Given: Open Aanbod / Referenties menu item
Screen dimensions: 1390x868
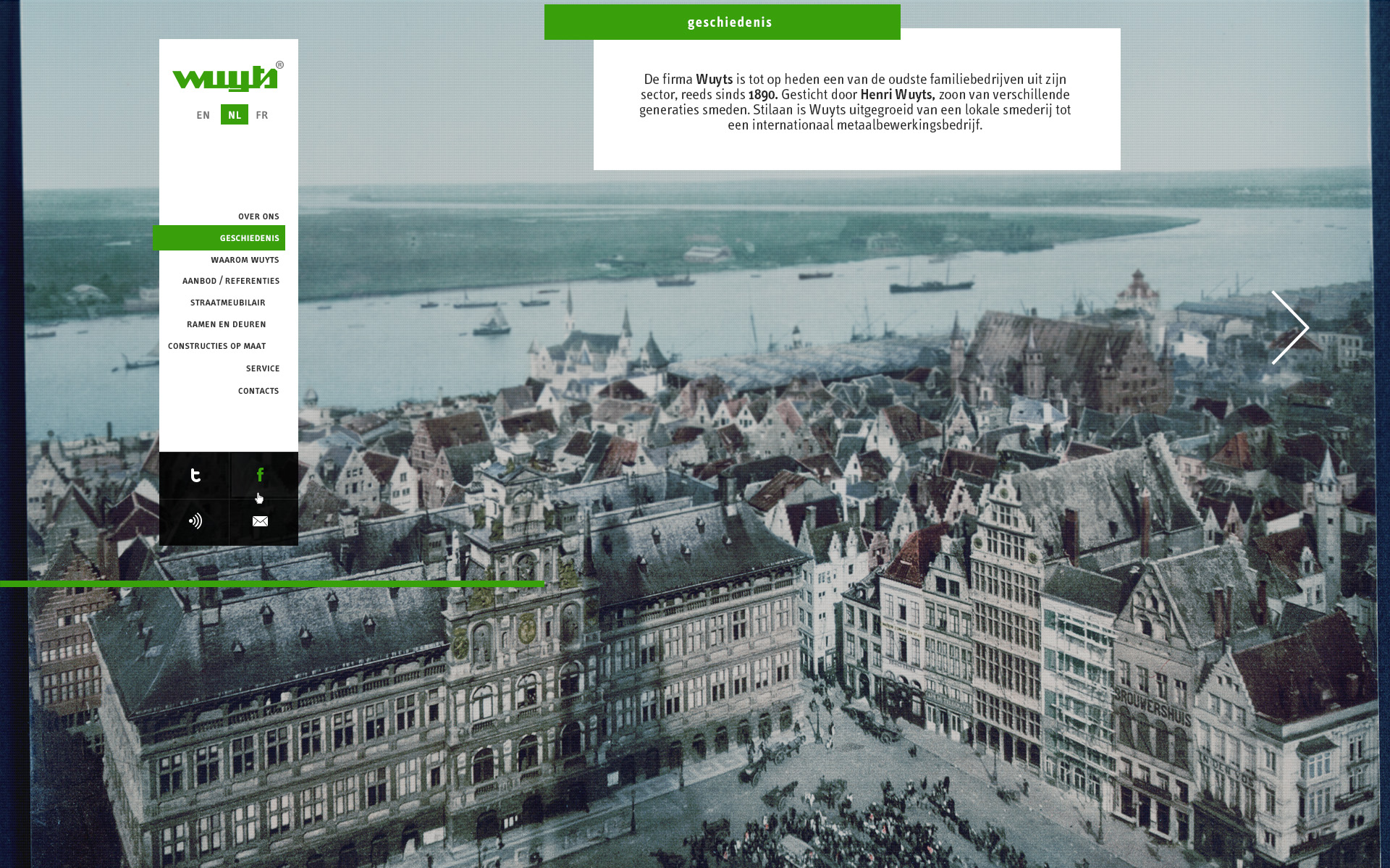Looking at the screenshot, I should coord(231,281).
